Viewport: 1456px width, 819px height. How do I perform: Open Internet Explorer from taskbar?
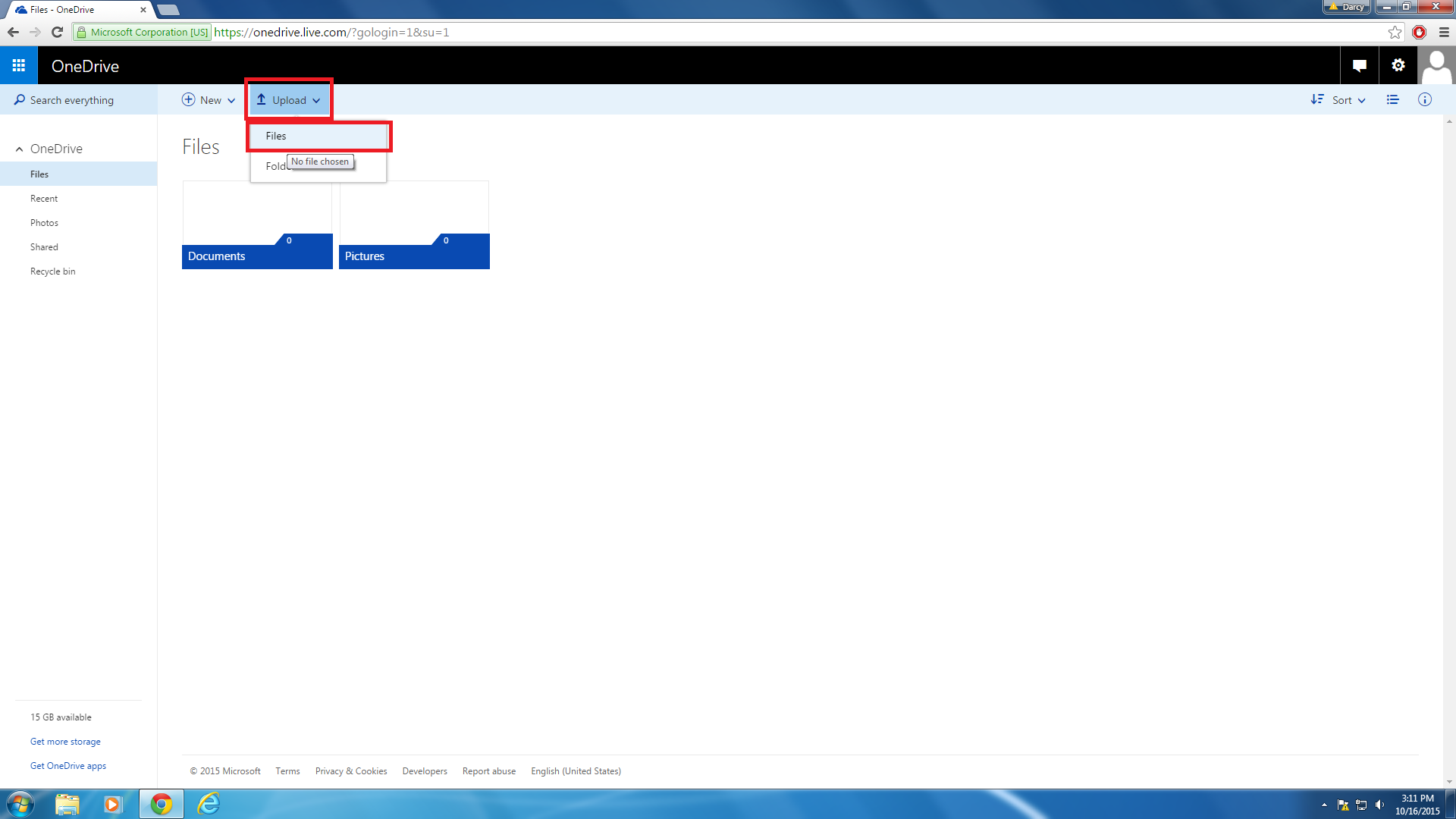point(209,804)
